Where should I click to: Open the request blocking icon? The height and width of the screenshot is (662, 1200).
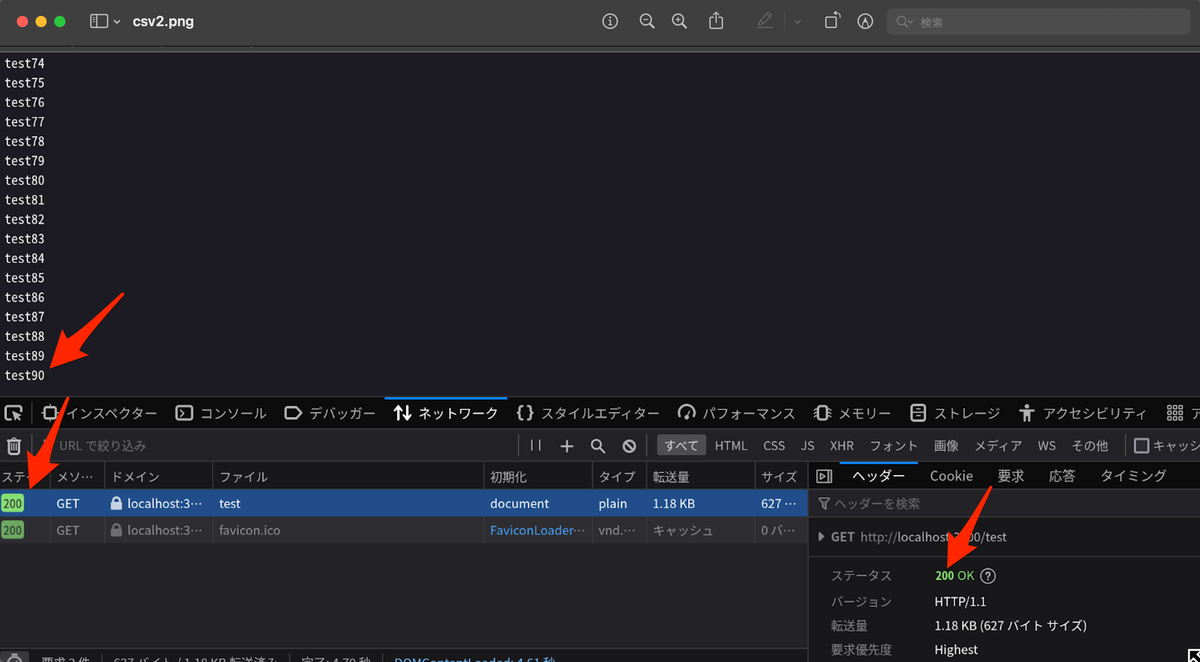pyautogui.click(x=629, y=445)
